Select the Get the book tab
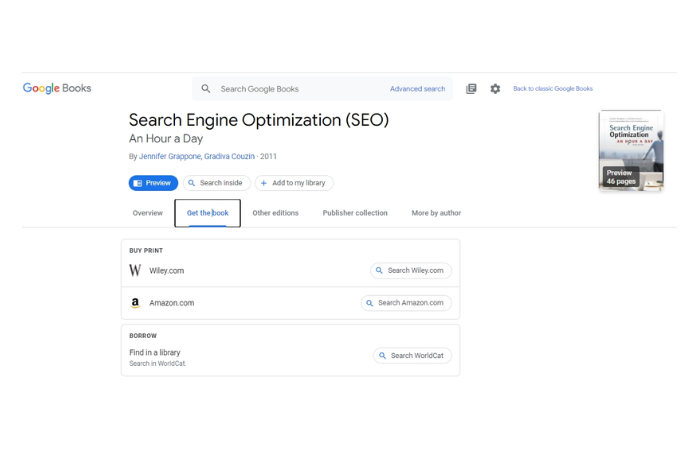 pos(208,213)
